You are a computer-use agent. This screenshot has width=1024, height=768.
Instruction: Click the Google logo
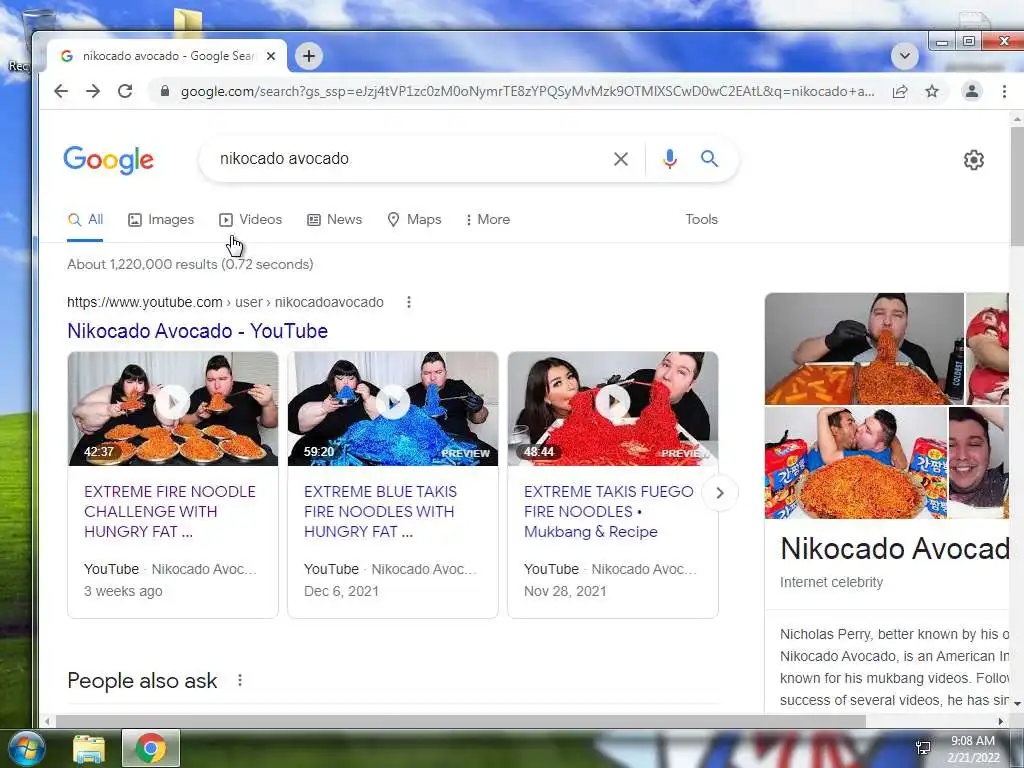pyautogui.click(x=108, y=160)
